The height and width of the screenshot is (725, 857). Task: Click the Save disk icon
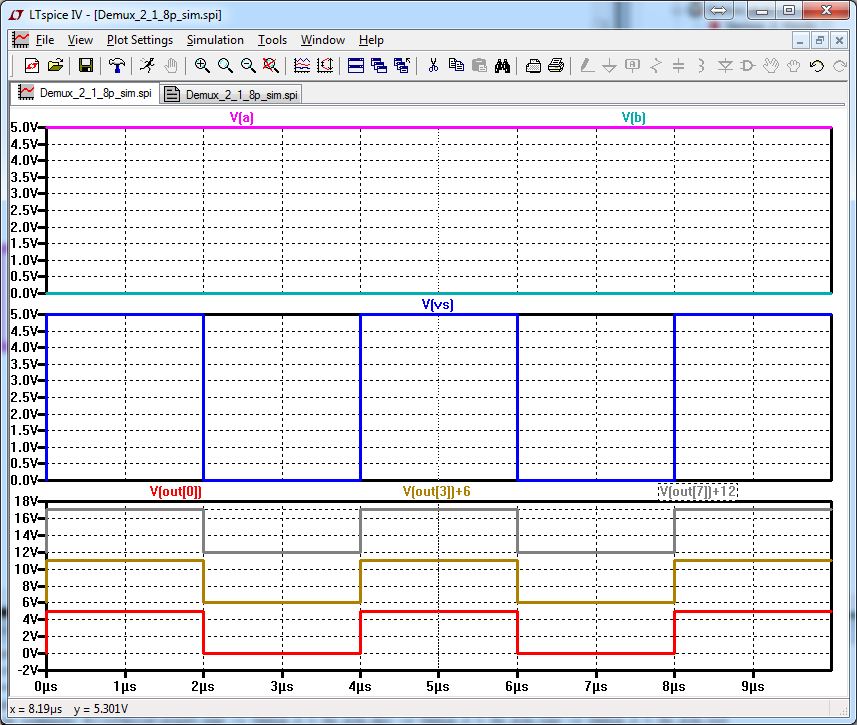click(x=86, y=66)
